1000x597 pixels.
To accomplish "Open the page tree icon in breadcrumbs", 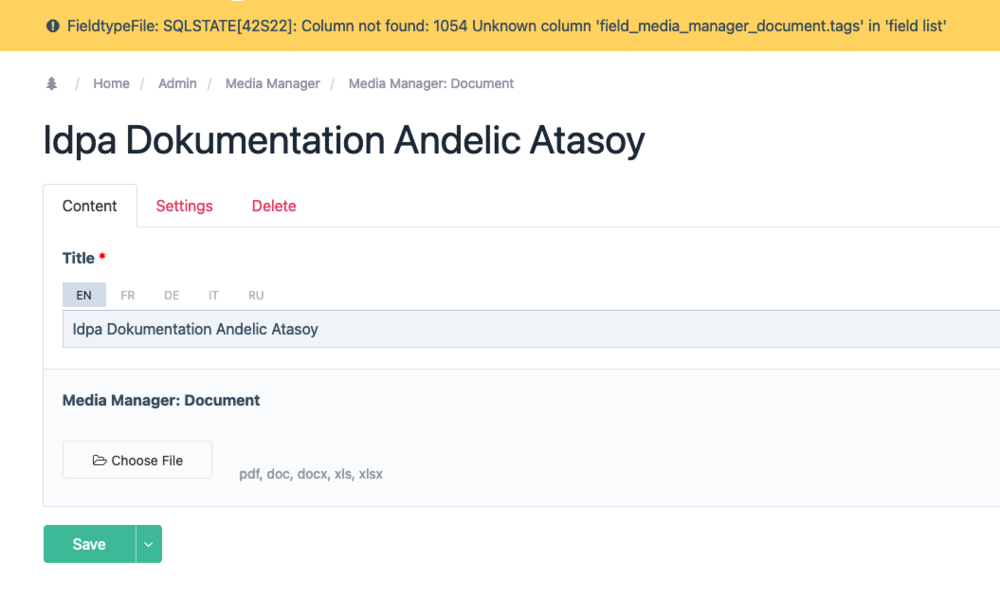I will pyautogui.click(x=52, y=84).
